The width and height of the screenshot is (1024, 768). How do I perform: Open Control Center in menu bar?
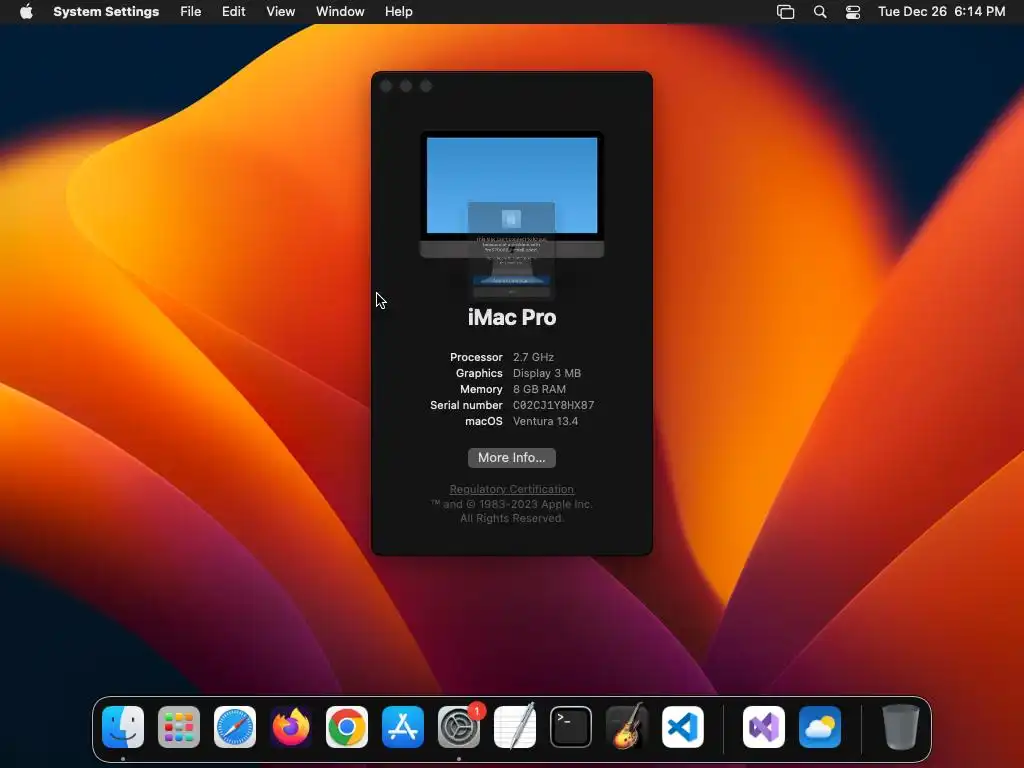[x=853, y=12]
